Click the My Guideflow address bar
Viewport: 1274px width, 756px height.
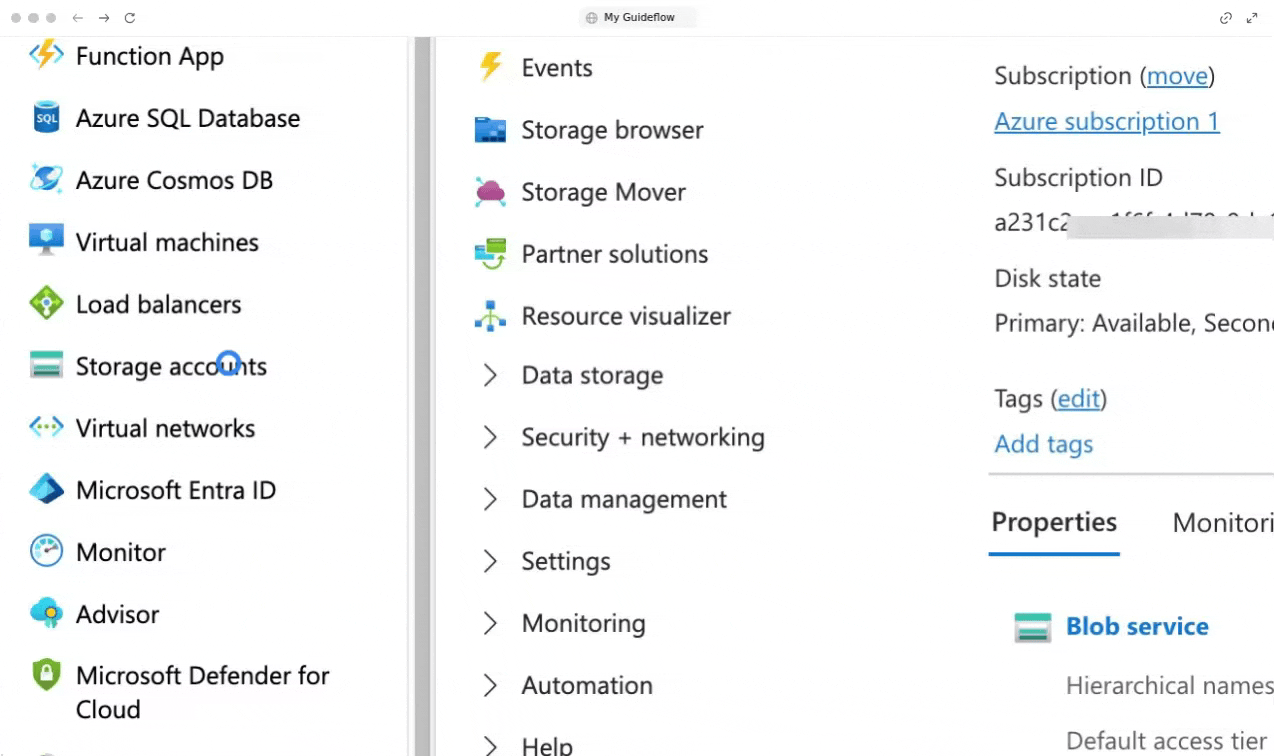click(x=638, y=18)
